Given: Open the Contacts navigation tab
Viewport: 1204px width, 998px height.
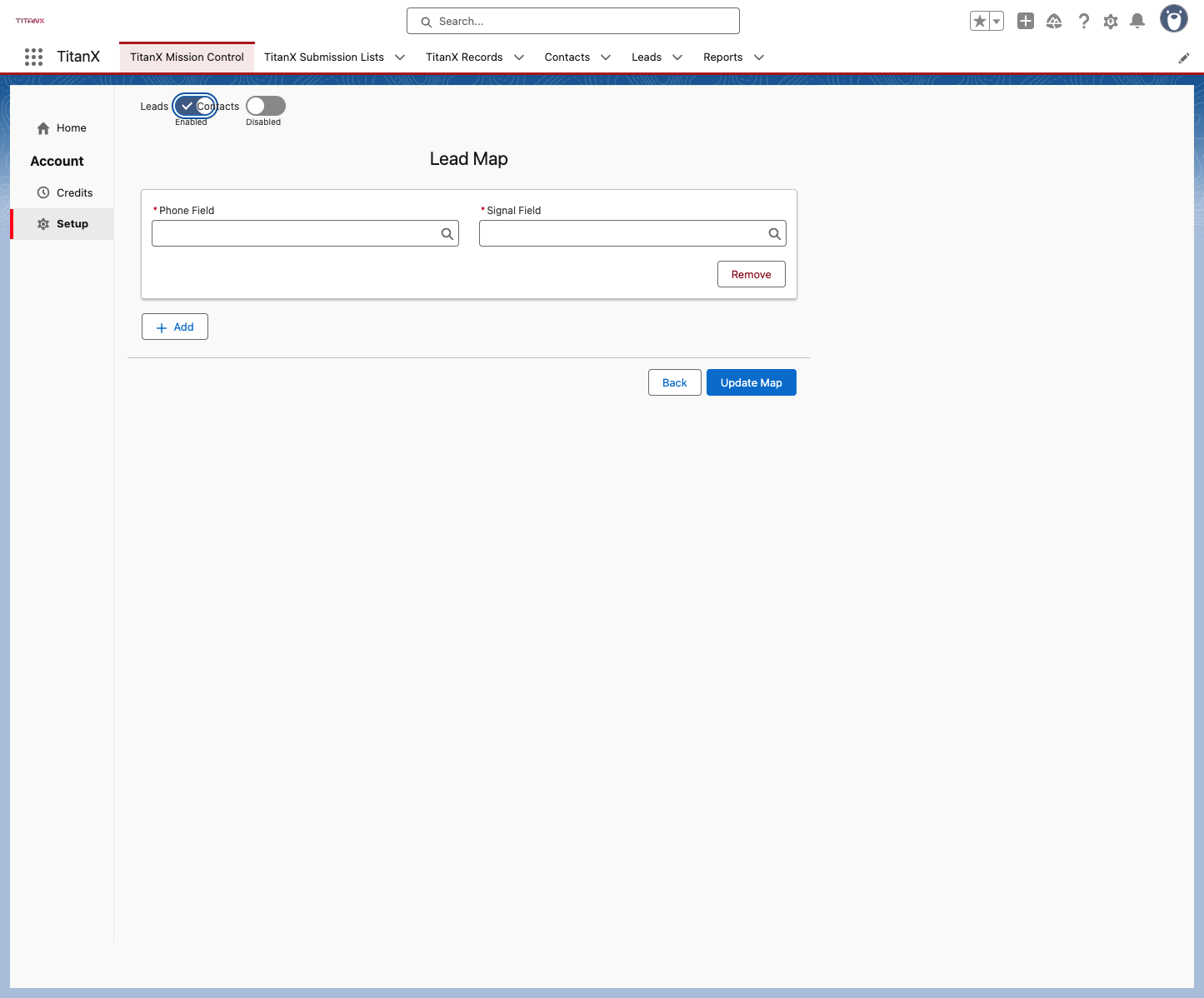Looking at the screenshot, I should coord(567,57).
